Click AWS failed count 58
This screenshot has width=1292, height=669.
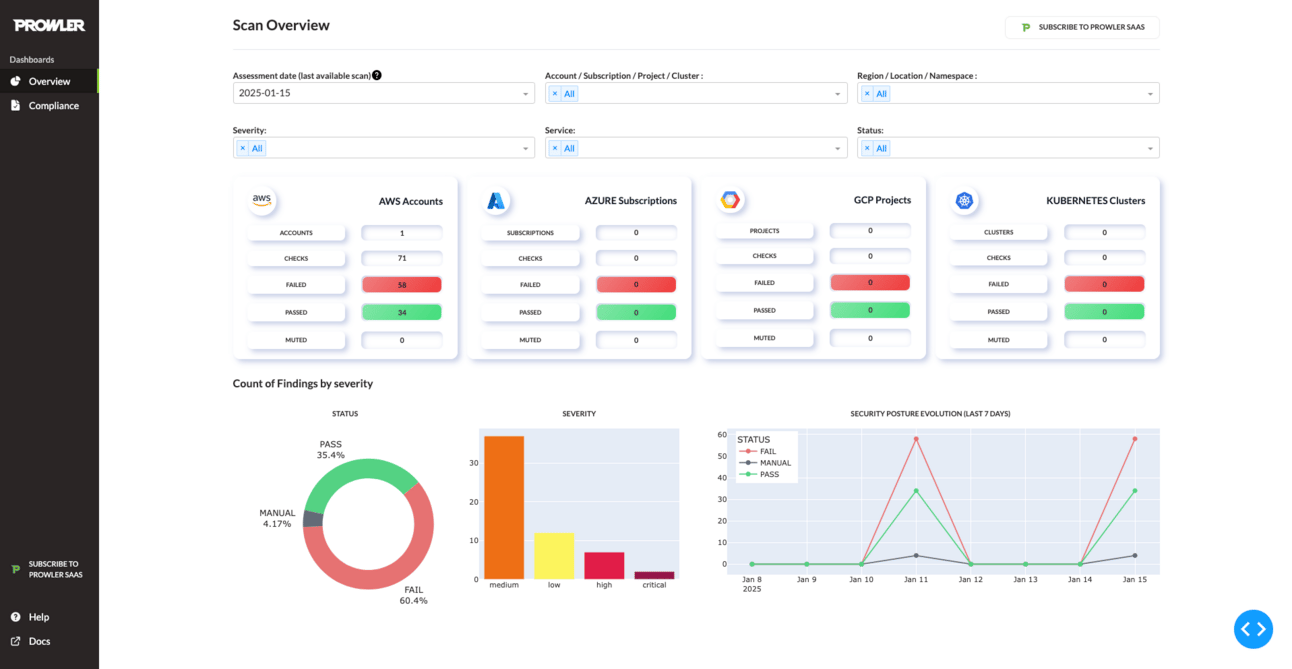(402, 285)
